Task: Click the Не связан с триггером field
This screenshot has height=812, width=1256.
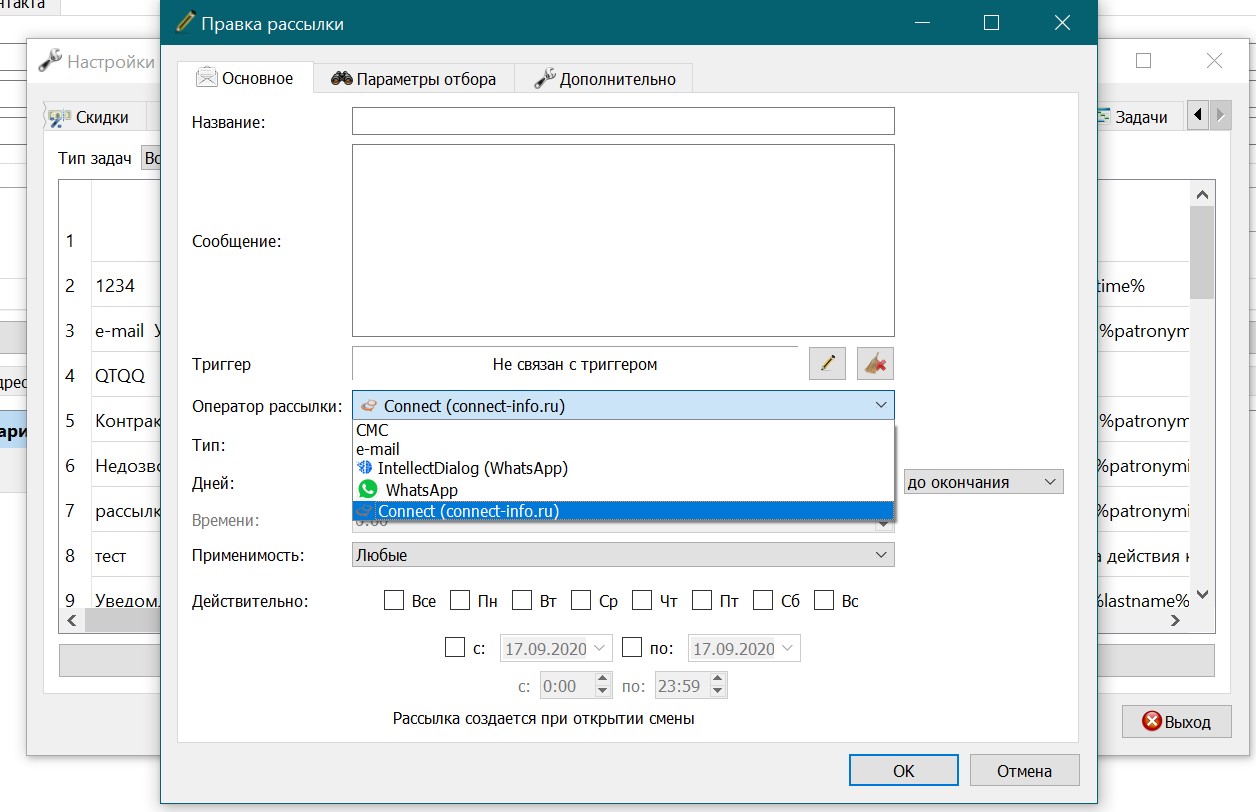Action: tap(575, 364)
